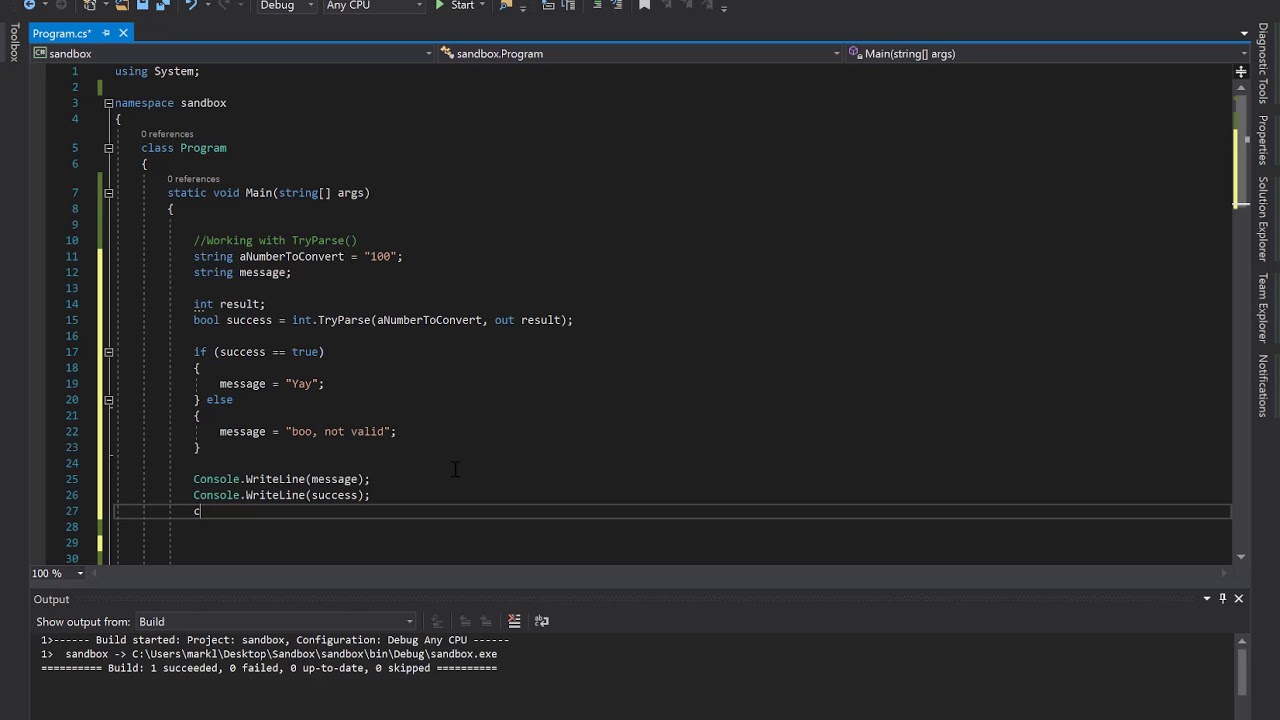Open the Diagnostic Tools side tab
Viewport: 1280px width, 720px height.
[1263, 64]
